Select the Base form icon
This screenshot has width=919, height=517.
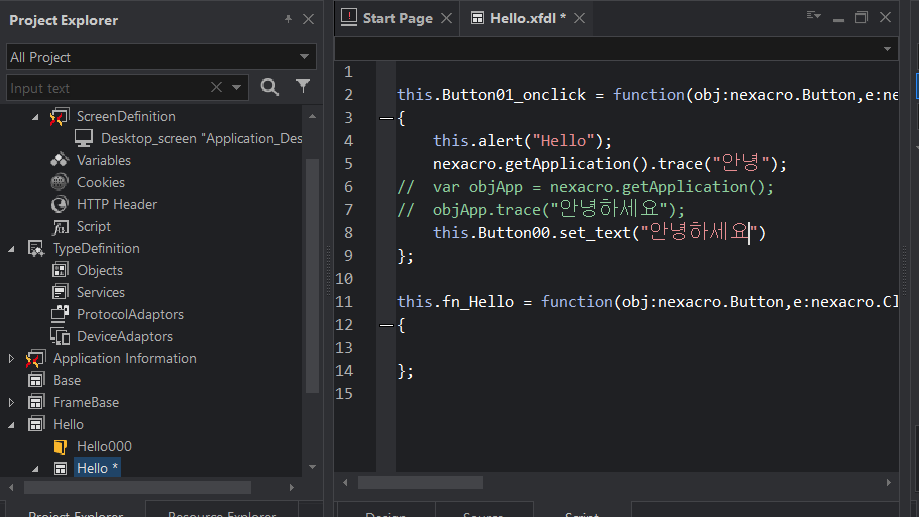pos(36,380)
